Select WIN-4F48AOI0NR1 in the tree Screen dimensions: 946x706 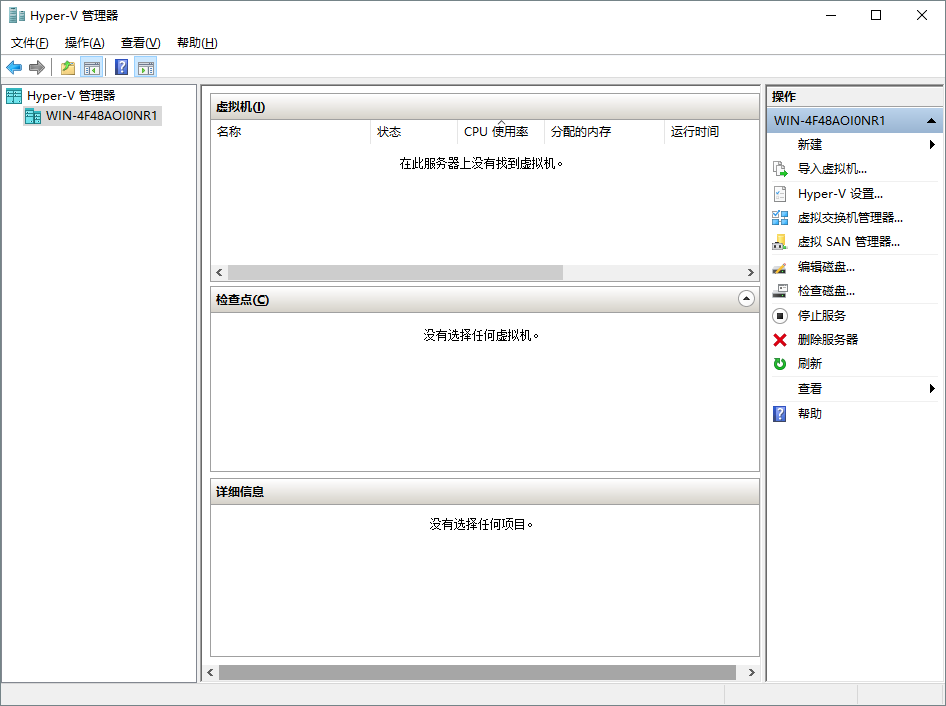pos(101,116)
